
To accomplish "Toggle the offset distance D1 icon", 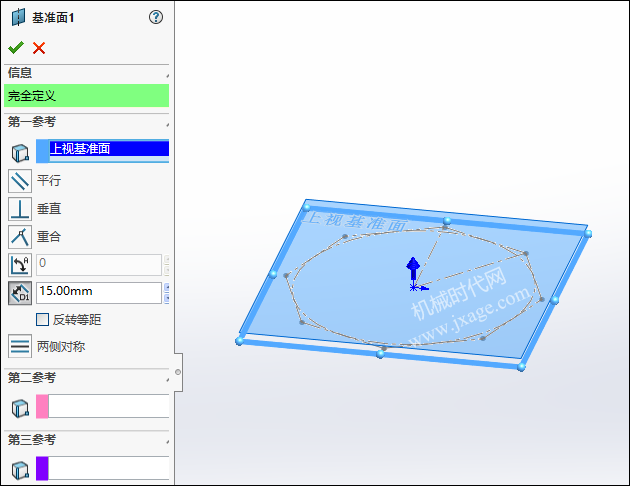I will [20, 293].
